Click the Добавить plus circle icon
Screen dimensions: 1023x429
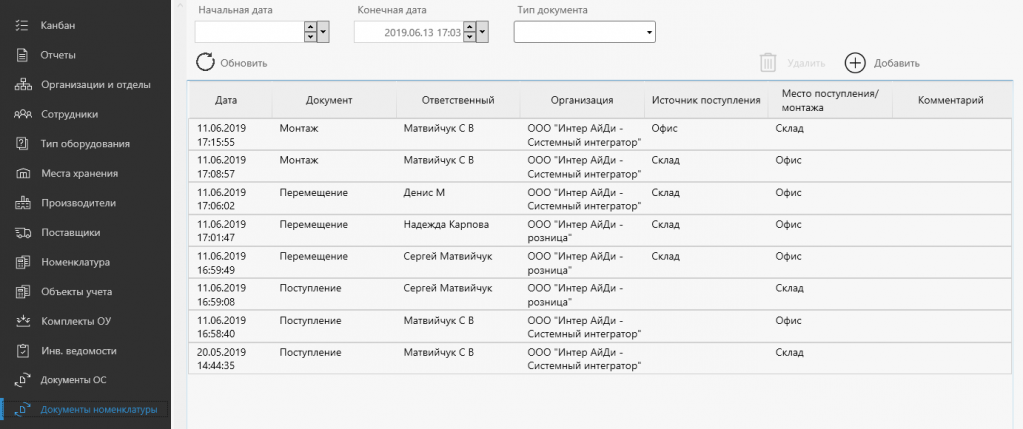855,63
